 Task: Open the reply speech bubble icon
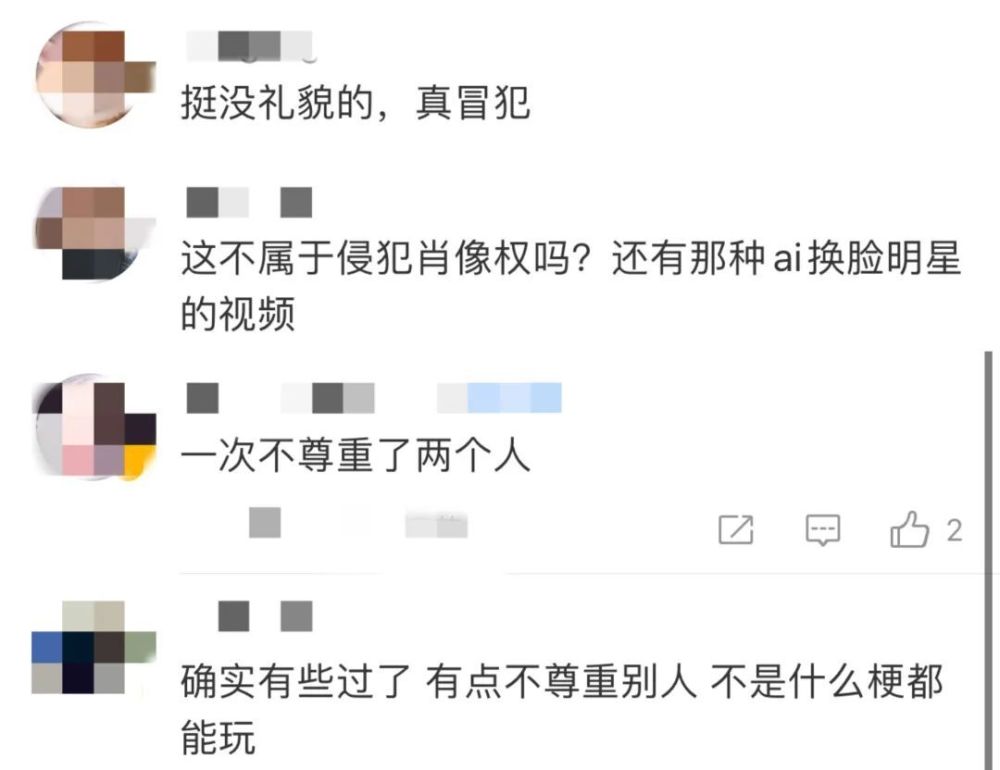pos(823,529)
